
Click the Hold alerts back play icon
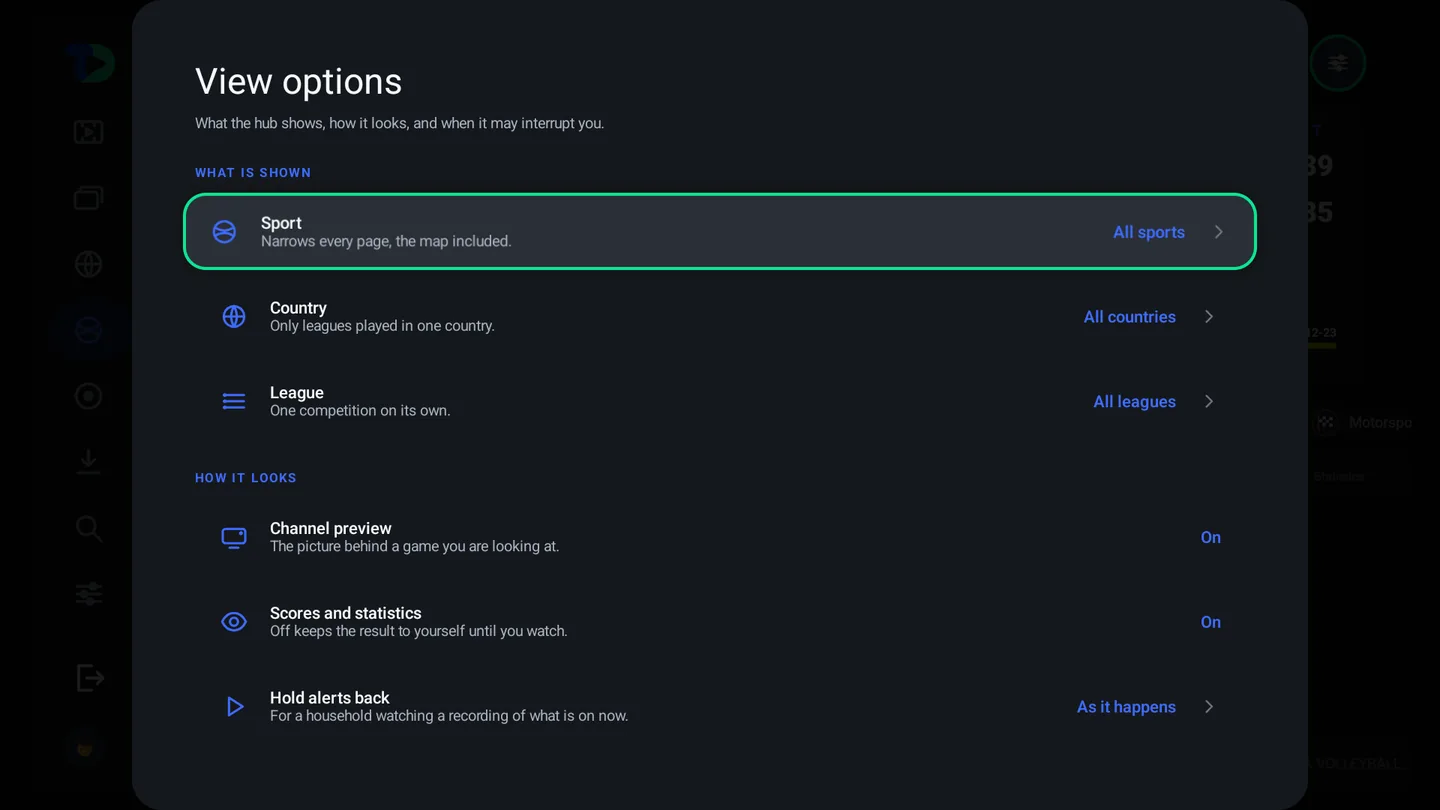(x=234, y=707)
